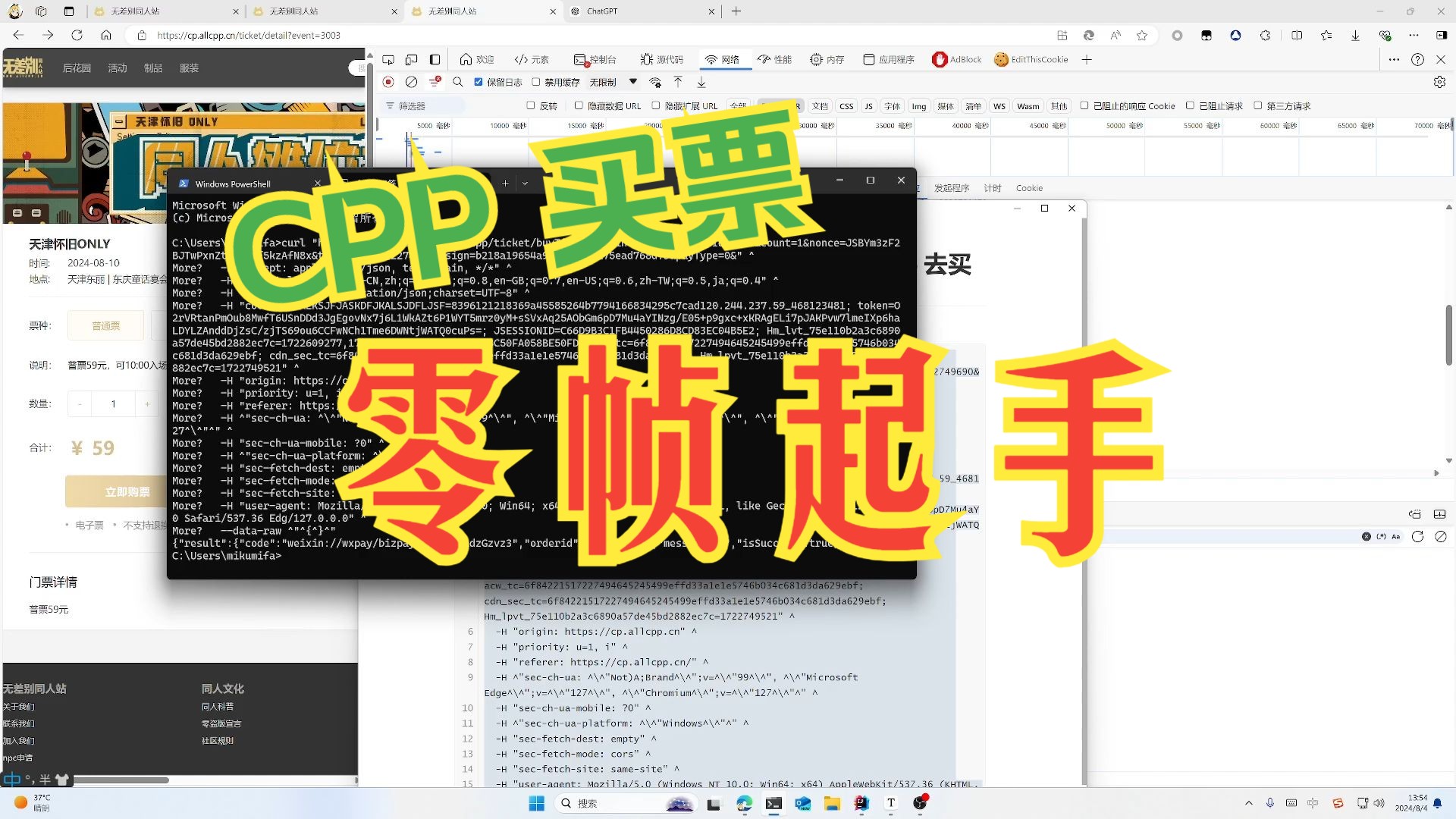
Task: Open read aloud icon in address bar
Action: point(1116,35)
